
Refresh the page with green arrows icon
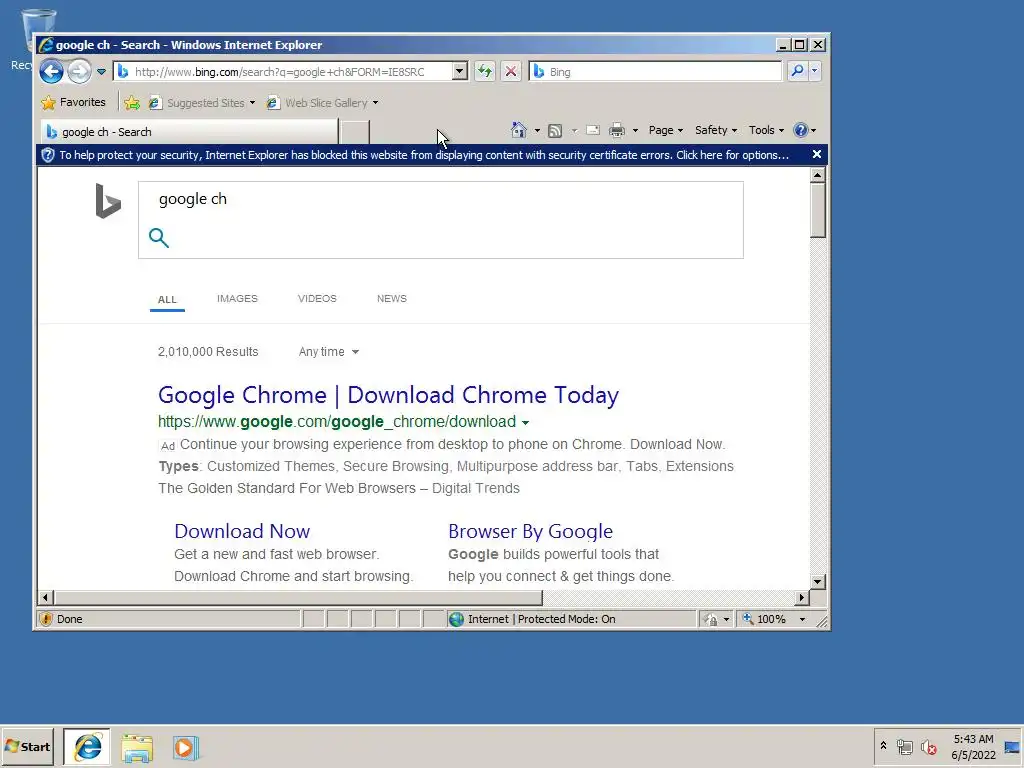click(x=485, y=72)
